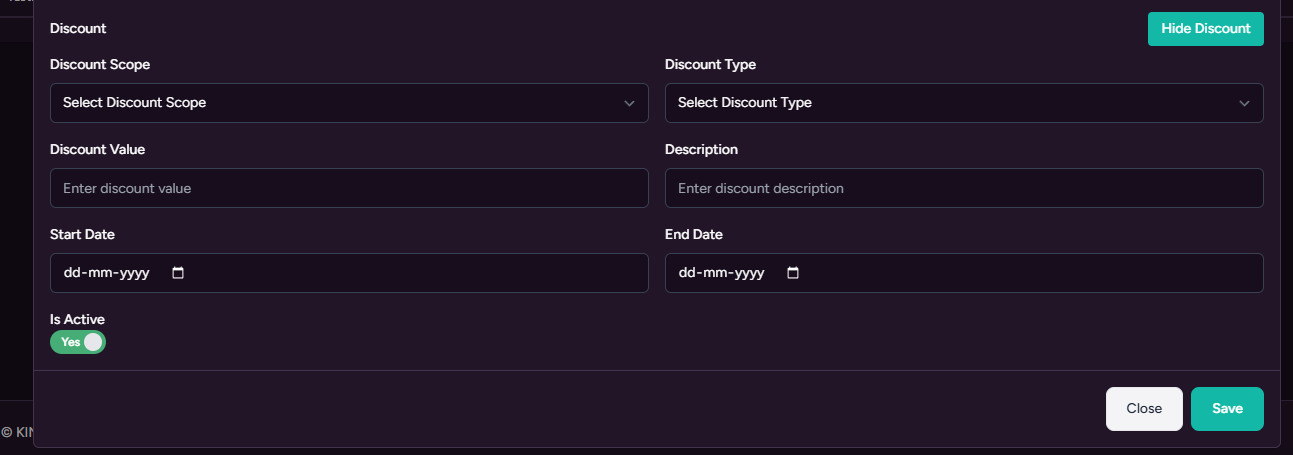Turn off the Is Active switch
This screenshot has width=1293, height=455.
(x=78, y=342)
